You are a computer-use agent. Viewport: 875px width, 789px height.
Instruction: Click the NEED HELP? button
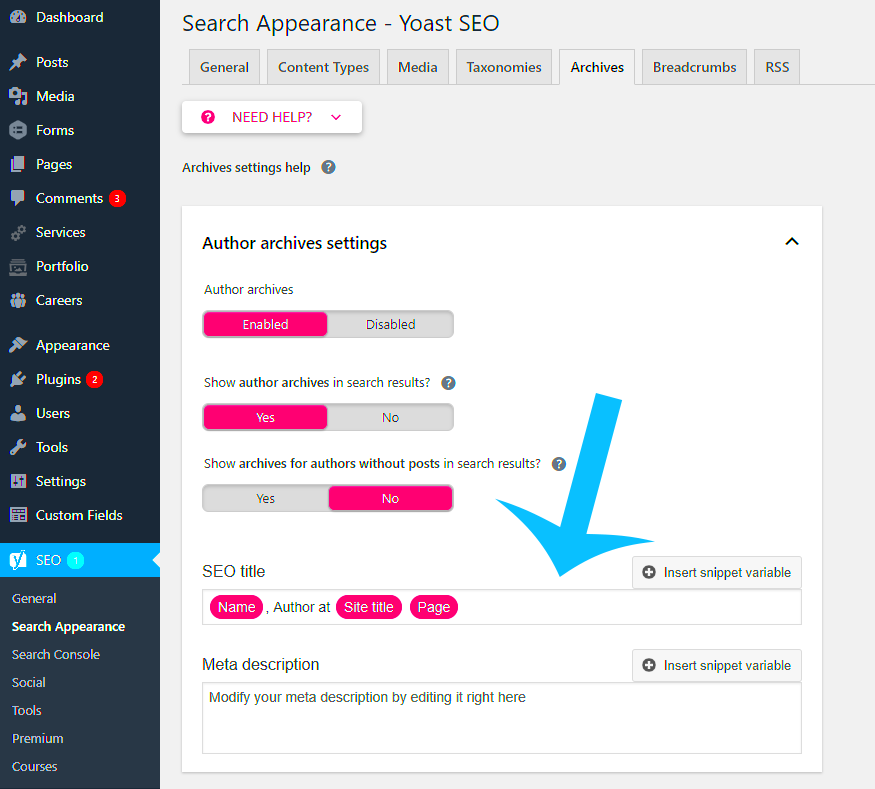tap(272, 117)
